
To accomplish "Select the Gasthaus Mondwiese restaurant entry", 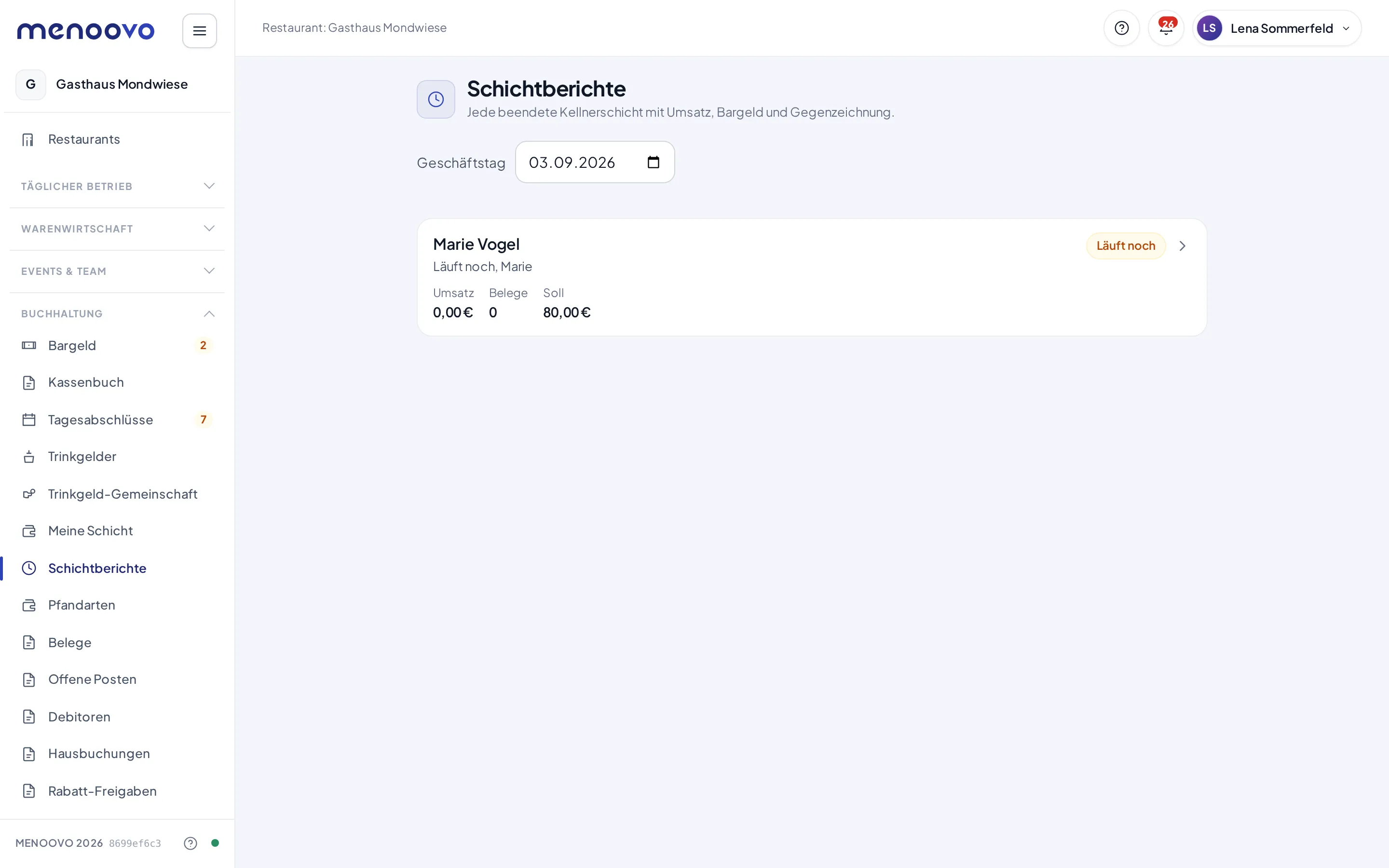I will (117, 84).
